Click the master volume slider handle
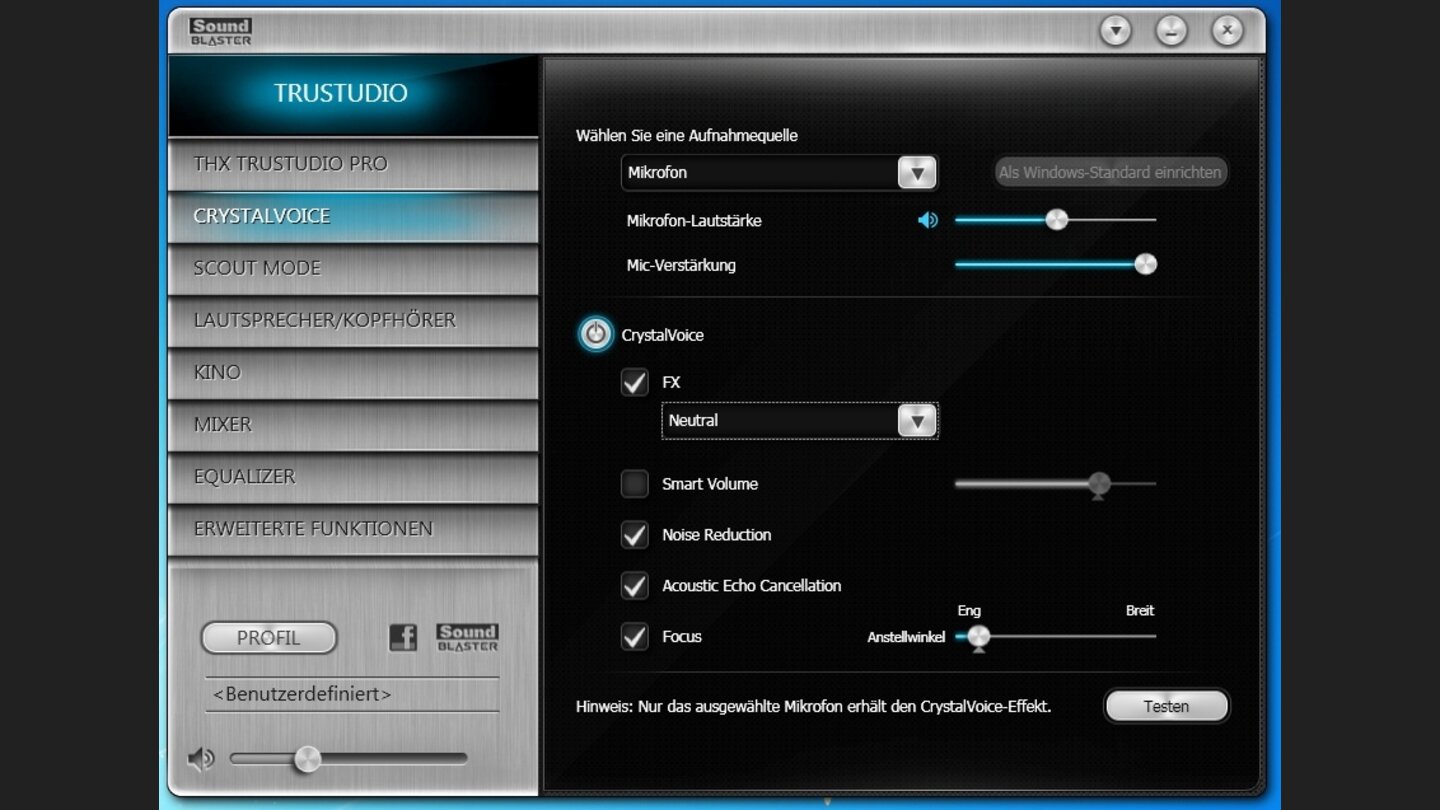The height and width of the screenshot is (810, 1440). coord(307,759)
